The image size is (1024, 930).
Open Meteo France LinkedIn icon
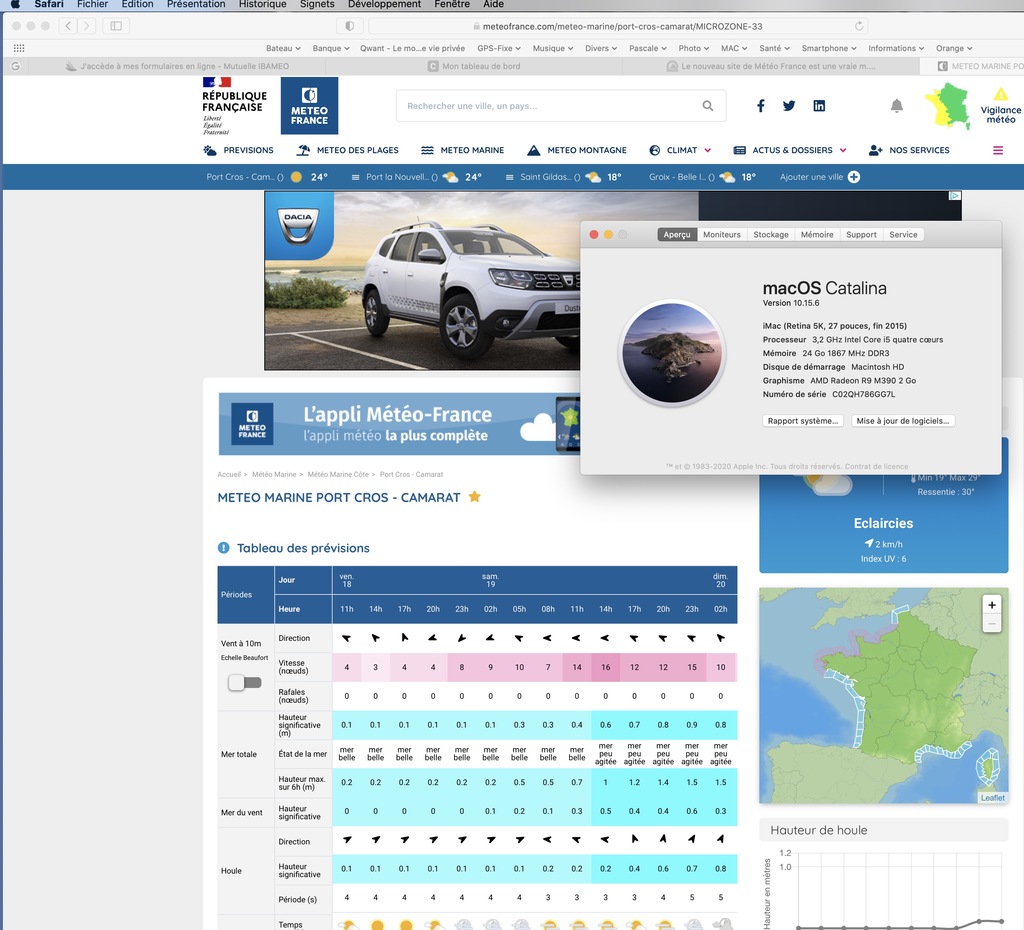819,106
